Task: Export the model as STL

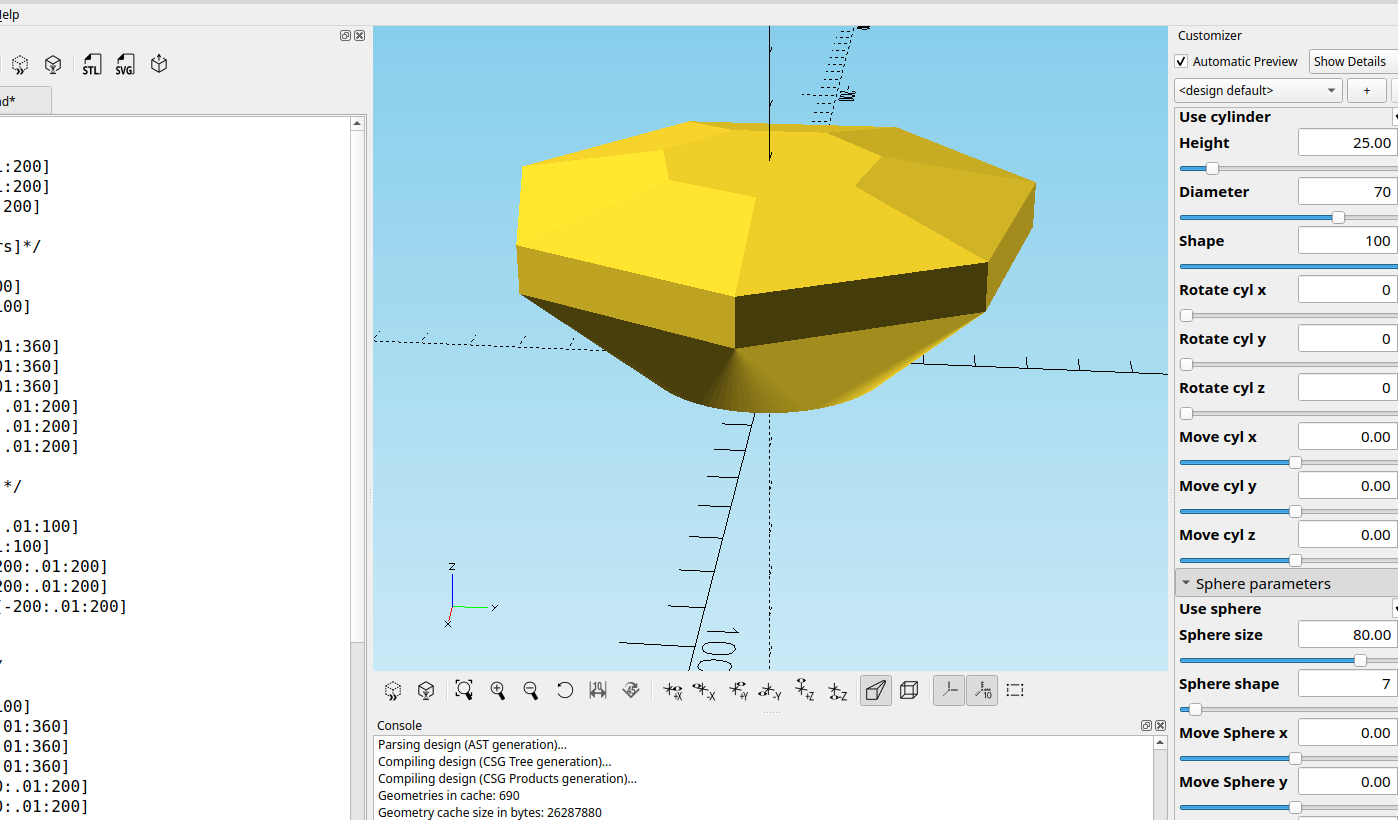Action: (x=91, y=64)
